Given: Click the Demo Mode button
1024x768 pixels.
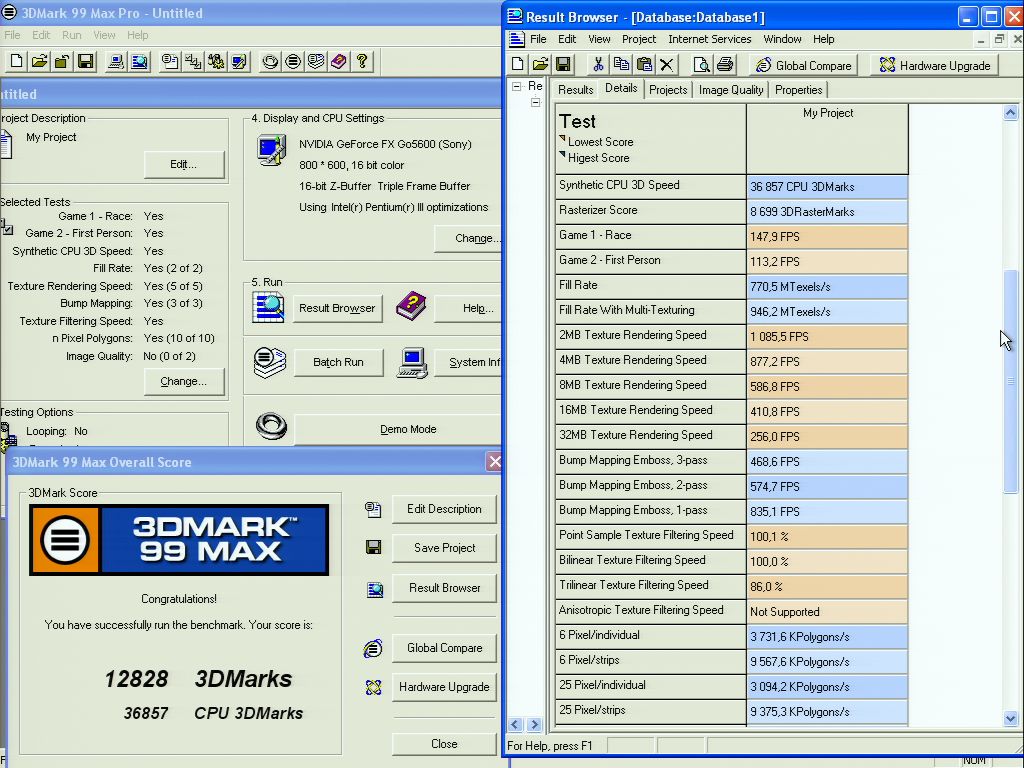Looking at the screenshot, I should click(x=398, y=430).
